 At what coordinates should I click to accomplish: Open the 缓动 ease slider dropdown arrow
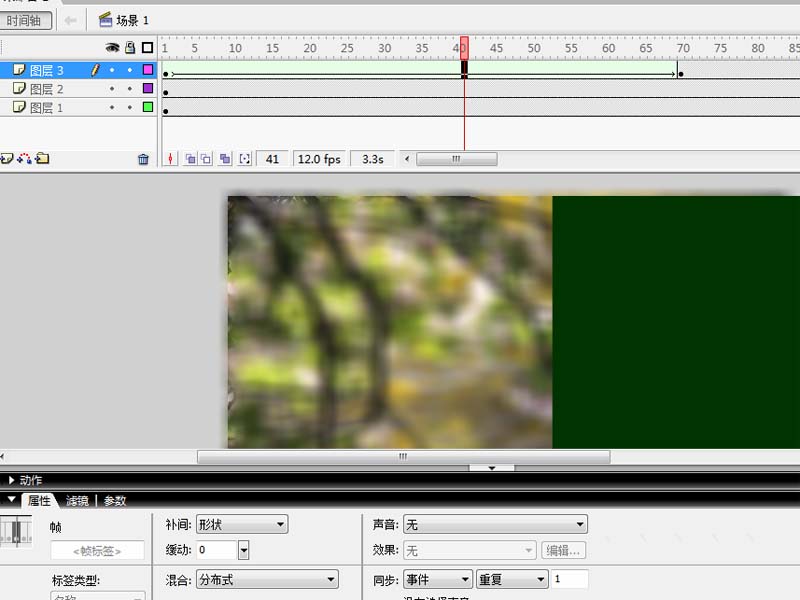[243, 550]
